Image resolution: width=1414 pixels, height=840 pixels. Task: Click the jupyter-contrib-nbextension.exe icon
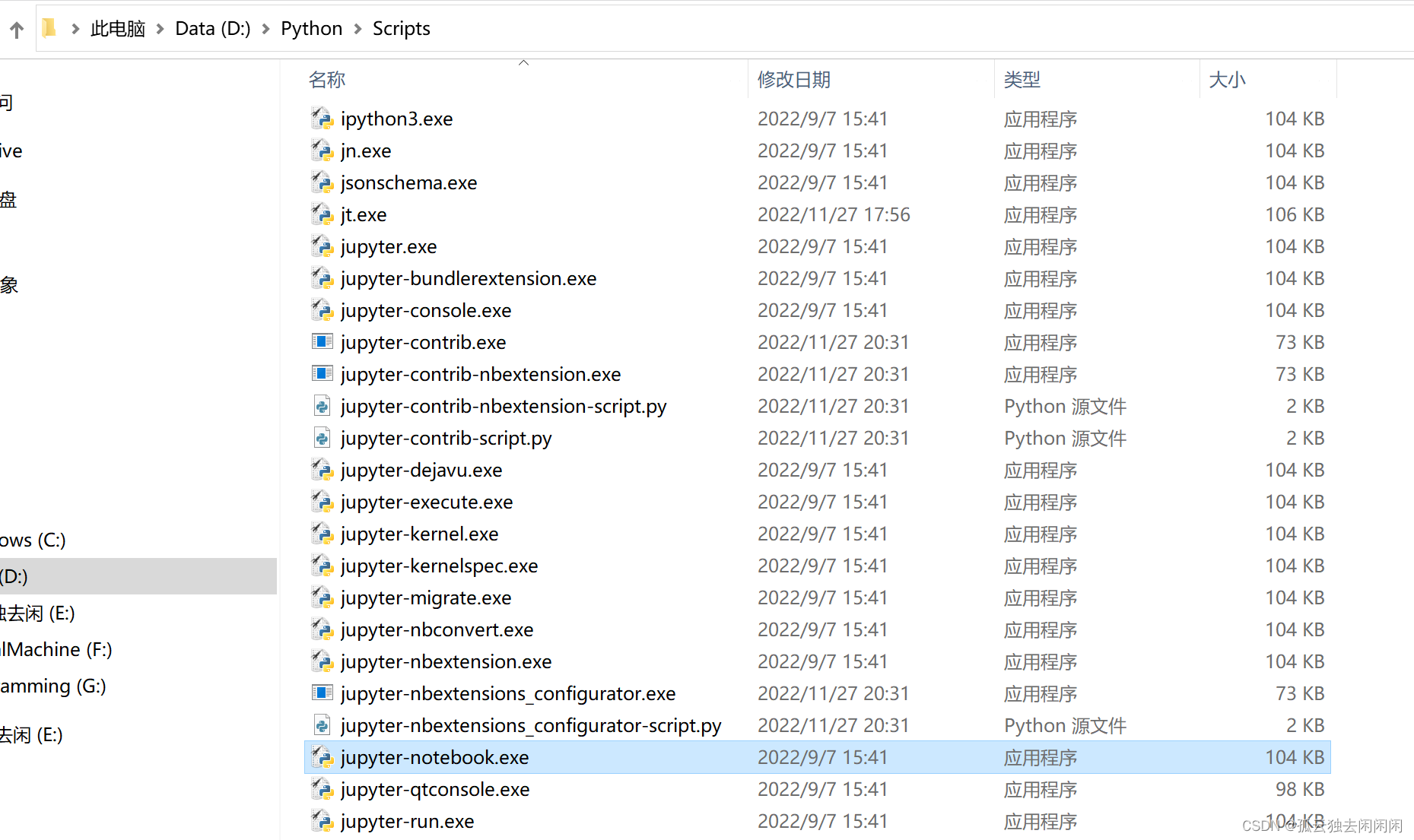point(323,373)
